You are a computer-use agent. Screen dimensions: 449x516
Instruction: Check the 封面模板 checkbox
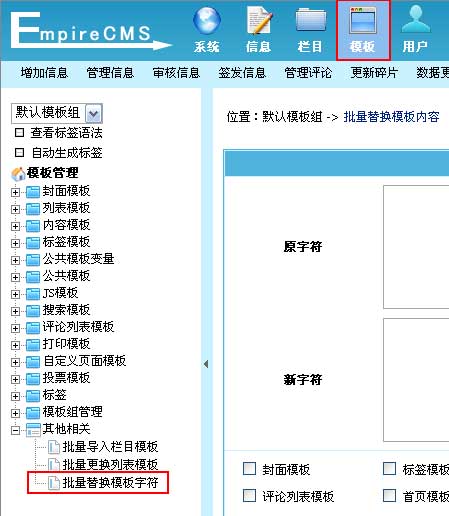[x=250, y=468]
